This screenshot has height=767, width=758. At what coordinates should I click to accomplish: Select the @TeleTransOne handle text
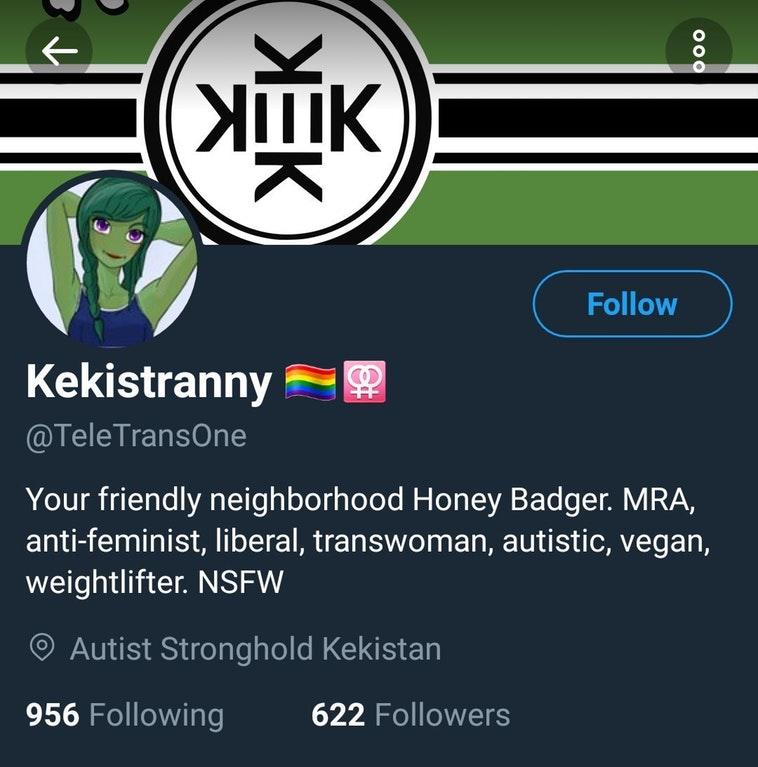point(136,436)
